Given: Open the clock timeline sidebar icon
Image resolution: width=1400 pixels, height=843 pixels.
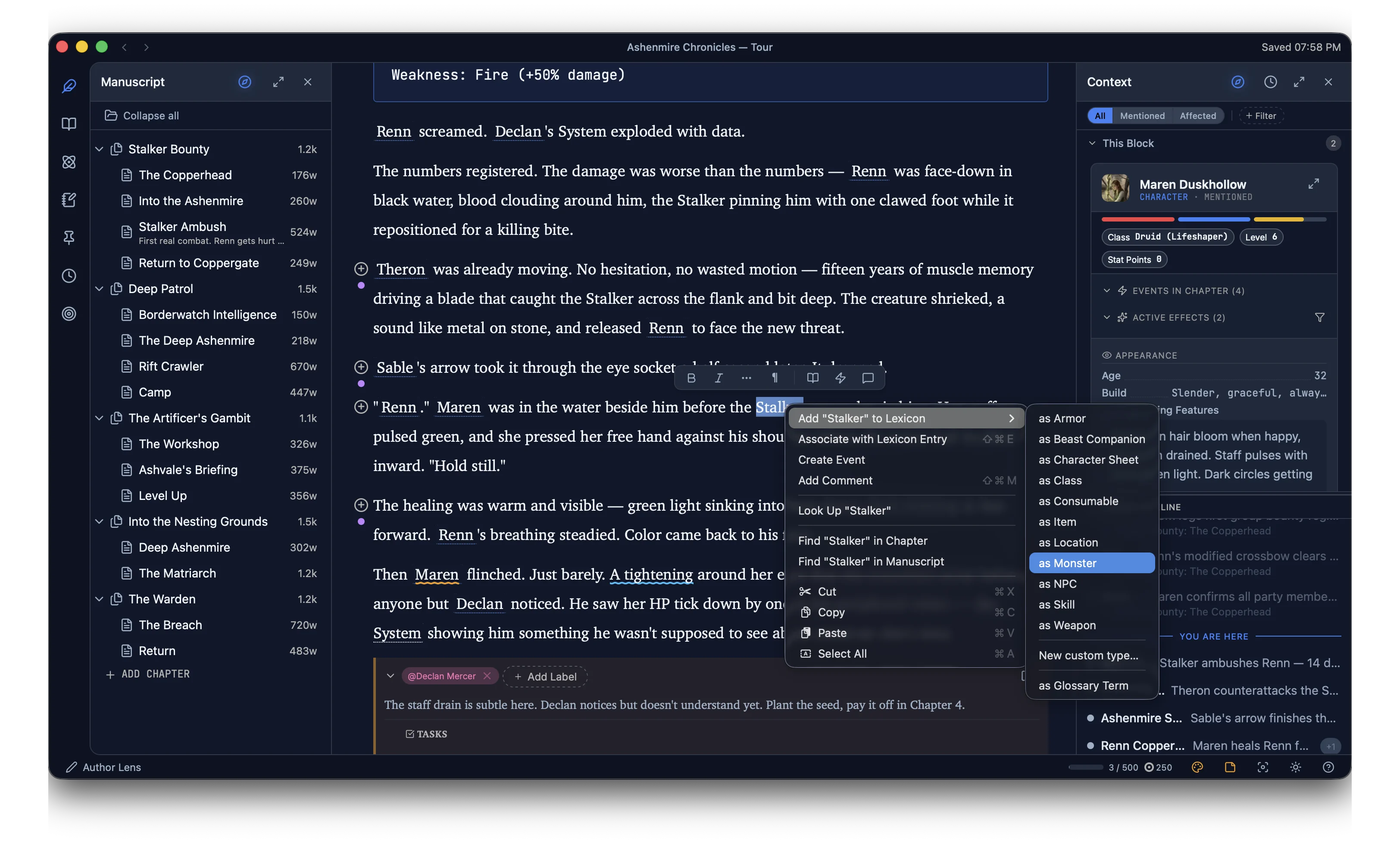Looking at the screenshot, I should tap(69, 275).
